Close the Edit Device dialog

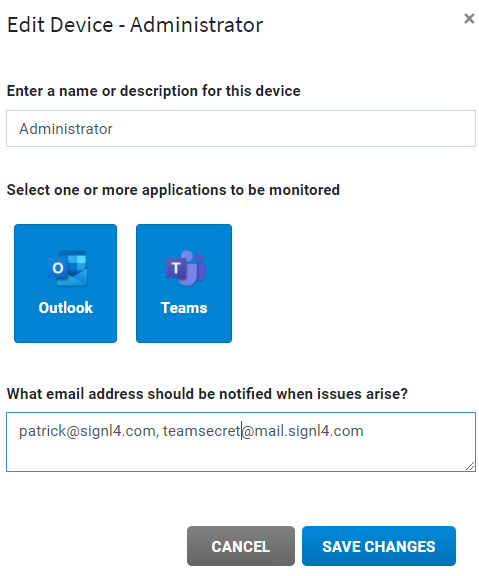[x=469, y=18]
